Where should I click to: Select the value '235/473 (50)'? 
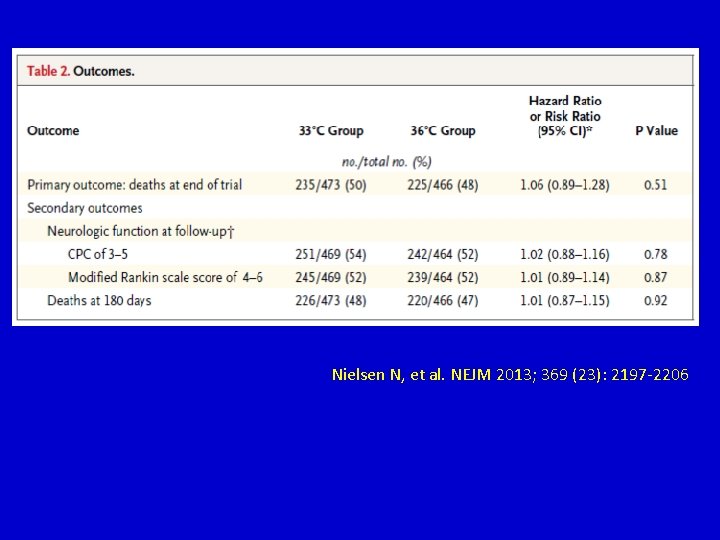pos(331,185)
